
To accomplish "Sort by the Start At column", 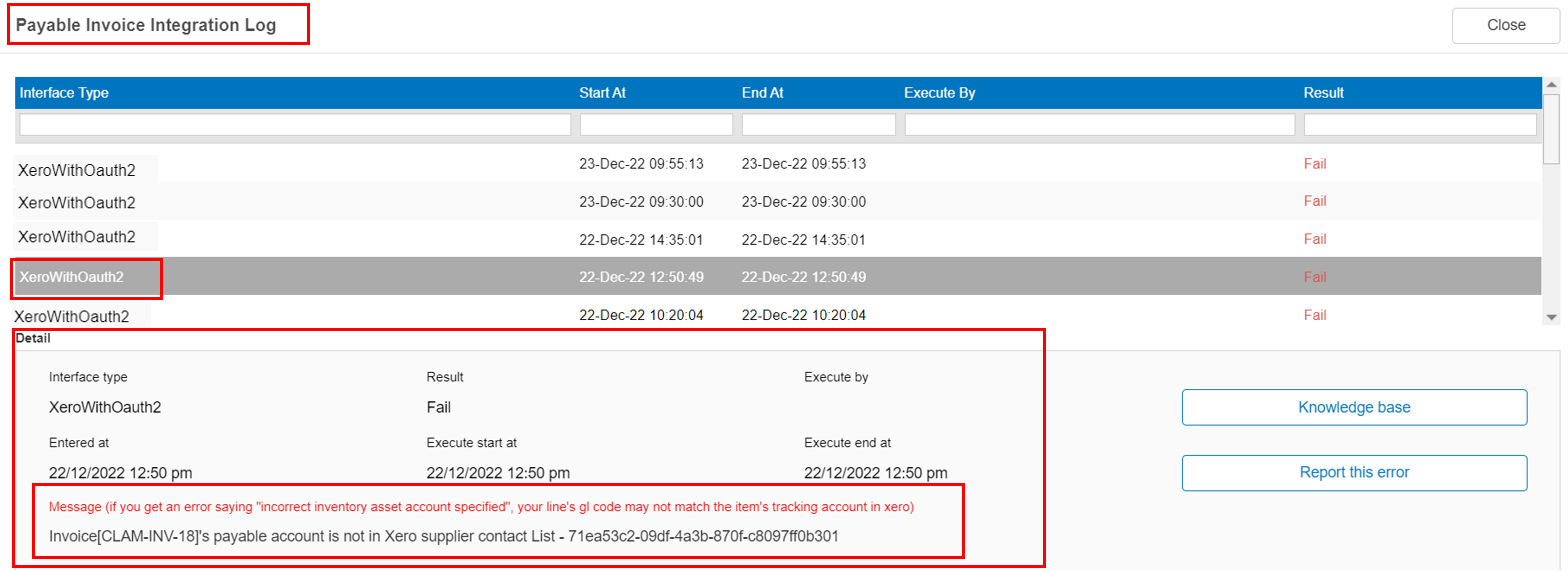I will tap(602, 93).
